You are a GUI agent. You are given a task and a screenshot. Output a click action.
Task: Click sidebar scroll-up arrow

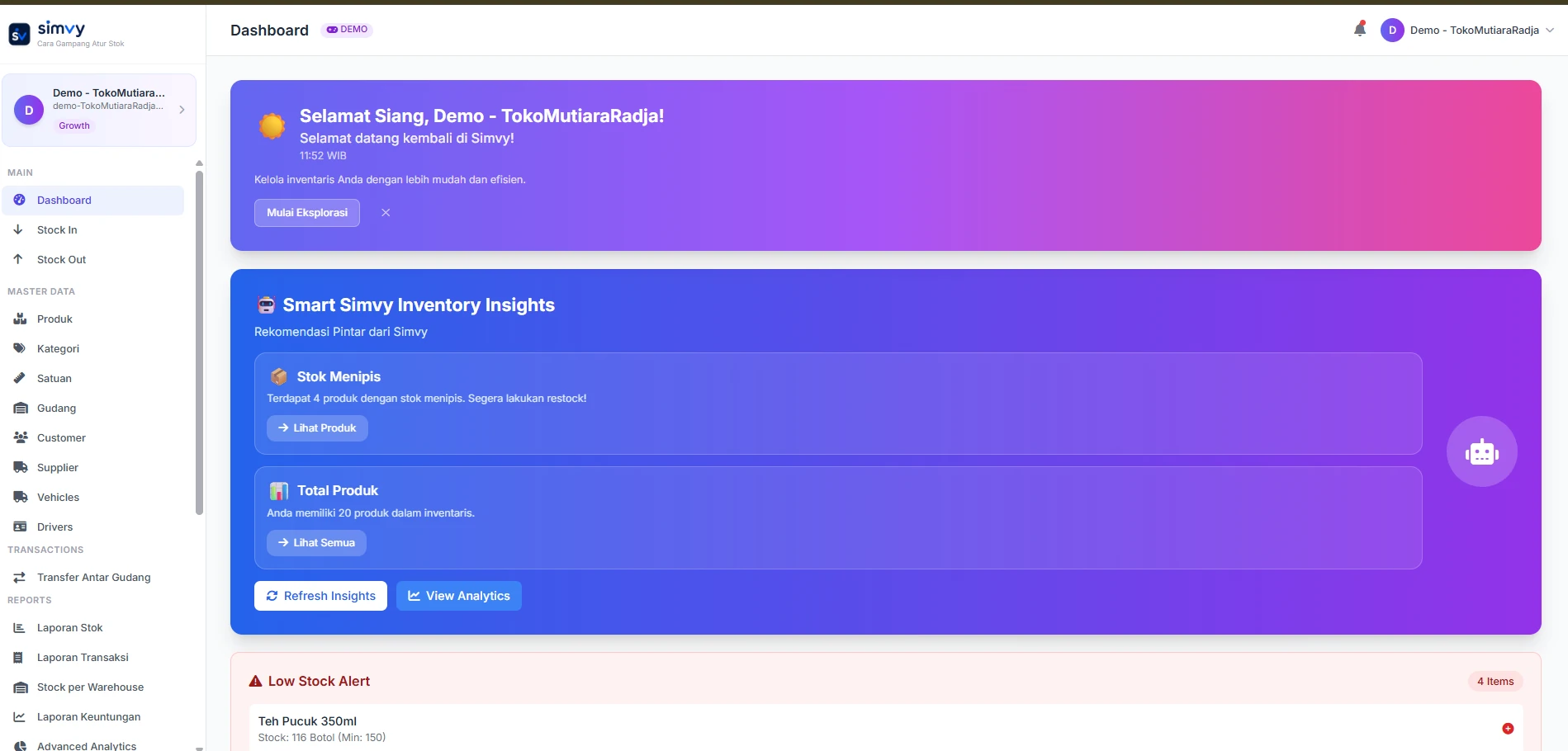click(199, 163)
